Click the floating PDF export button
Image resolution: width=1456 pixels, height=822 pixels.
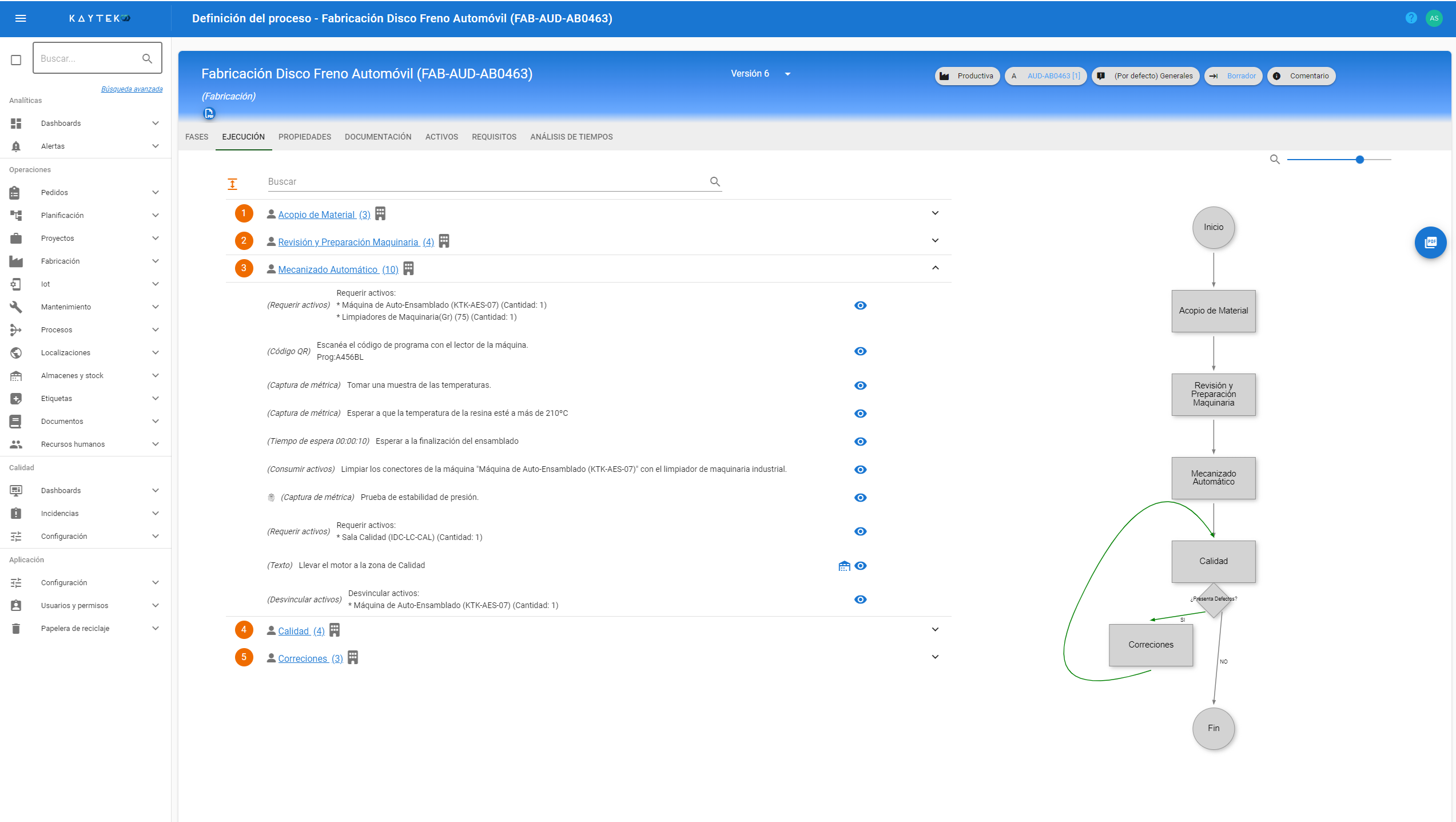coord(1430,243)
